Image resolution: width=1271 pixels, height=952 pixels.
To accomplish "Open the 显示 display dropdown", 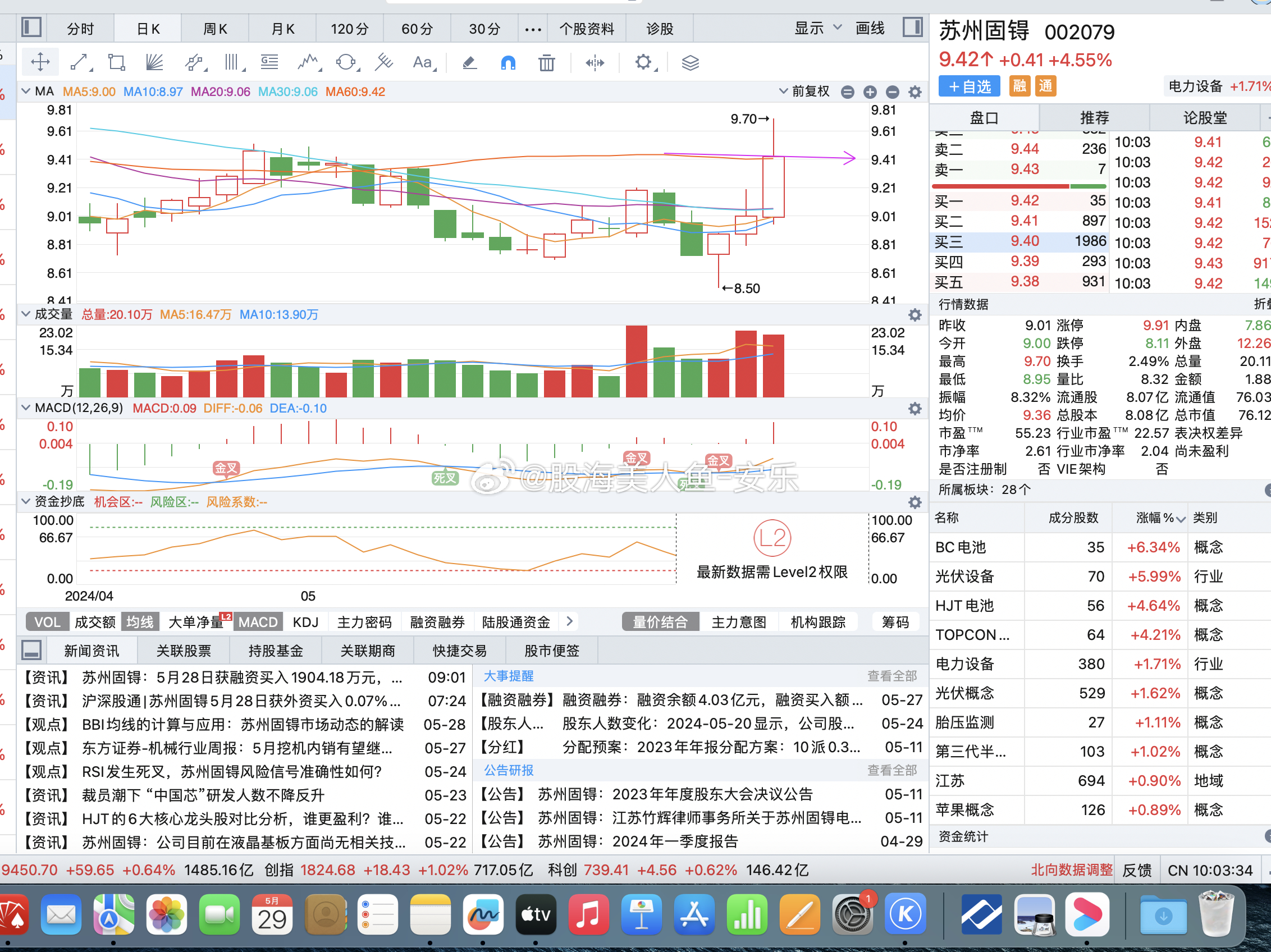I will [x=817, y=28].
